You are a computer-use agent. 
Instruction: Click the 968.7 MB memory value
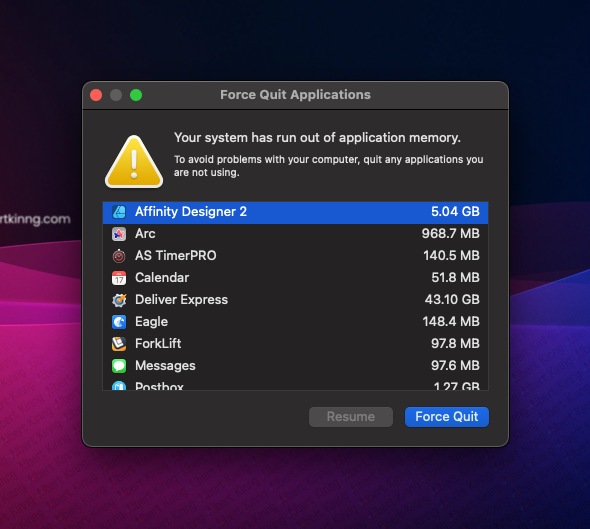point(450,234)
